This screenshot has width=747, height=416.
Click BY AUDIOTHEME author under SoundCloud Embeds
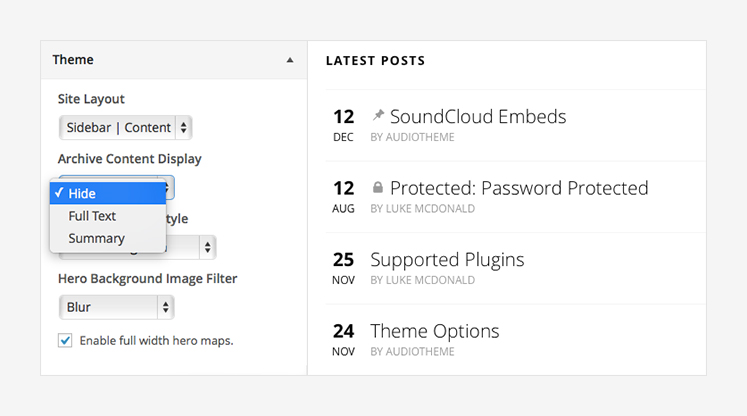click(412, 137)
